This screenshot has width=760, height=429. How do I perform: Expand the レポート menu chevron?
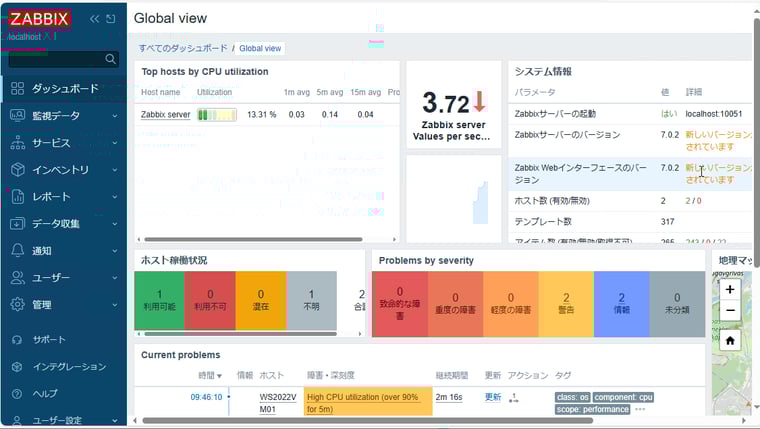tap(115, 197)
